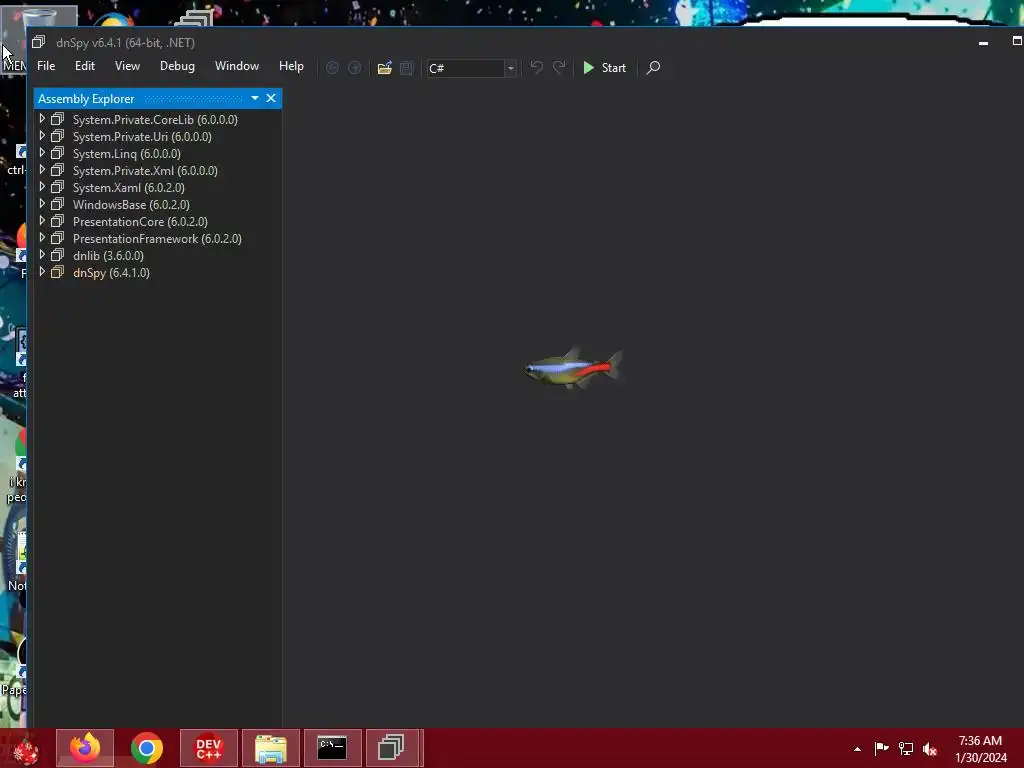The image size is (1024, 768).
Task: Open Google Chrome from the taskbar
Action: pos(146,748)
